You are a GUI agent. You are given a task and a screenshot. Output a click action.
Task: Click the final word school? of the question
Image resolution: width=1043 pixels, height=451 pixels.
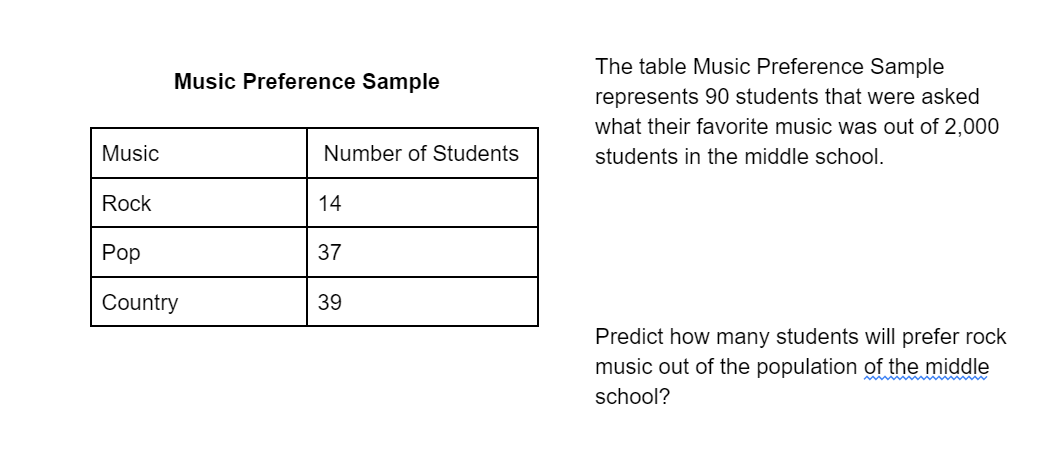(633, 397)
